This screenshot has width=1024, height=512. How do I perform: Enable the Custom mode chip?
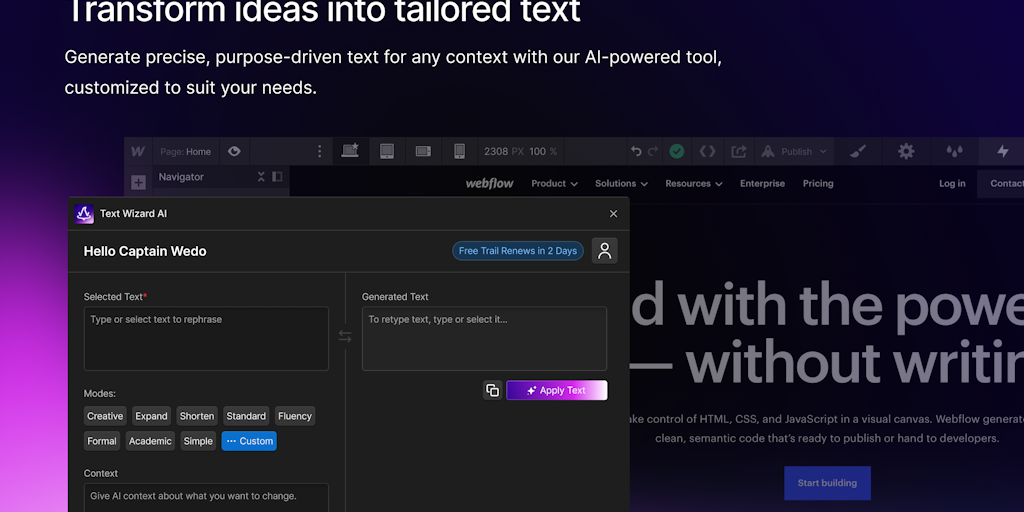click(x=249, y=441)
